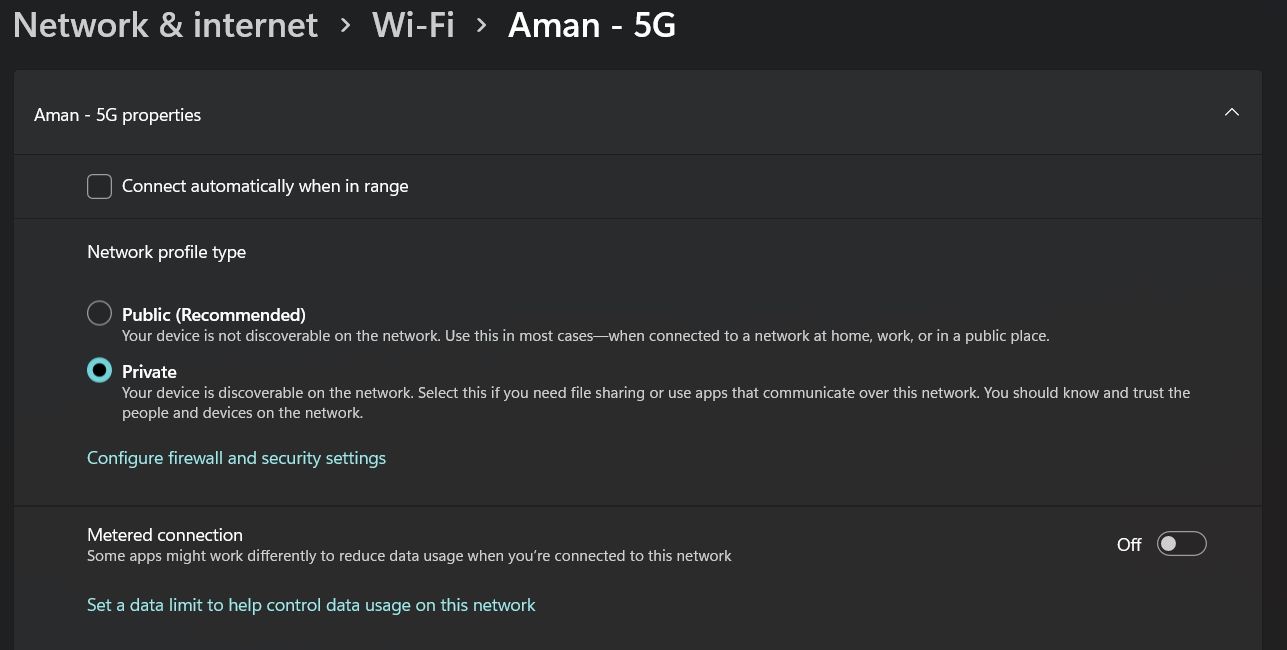Click breadcrumb chevron after Wi-Fi
This screenshot has height=650, width=1287.
[482, 25]
